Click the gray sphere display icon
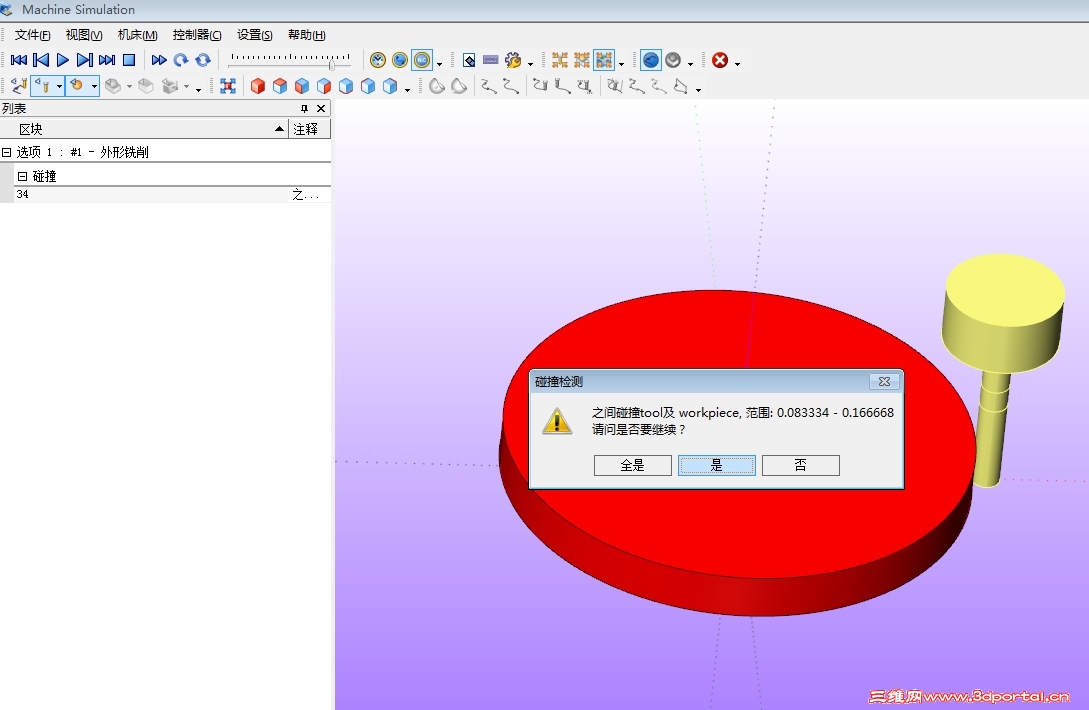 click(x=673, y=60)
